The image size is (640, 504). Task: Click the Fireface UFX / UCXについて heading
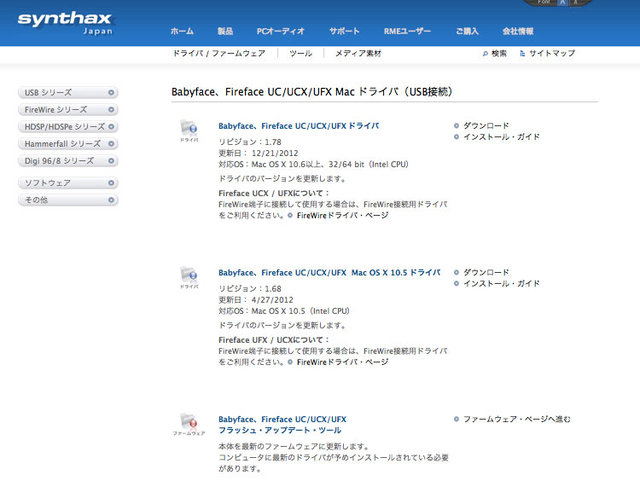point(274,340)
